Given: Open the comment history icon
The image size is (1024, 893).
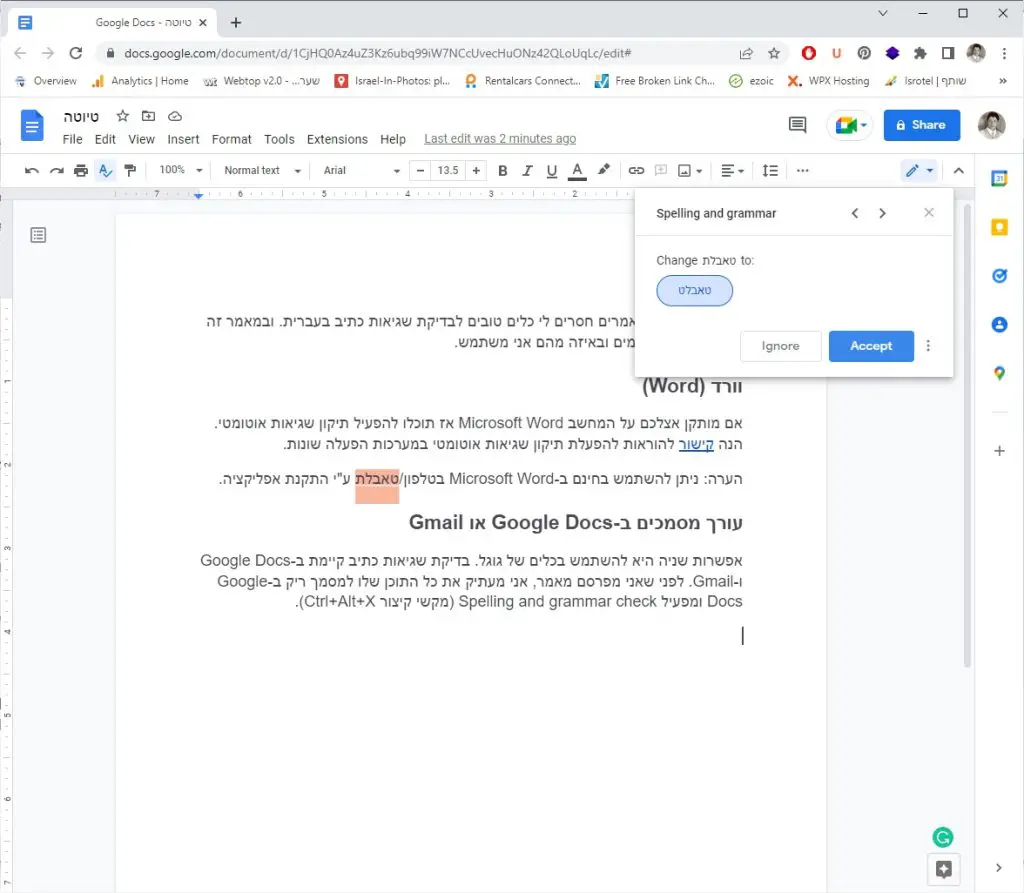Looking at the screenshot, I should (797, 124).
